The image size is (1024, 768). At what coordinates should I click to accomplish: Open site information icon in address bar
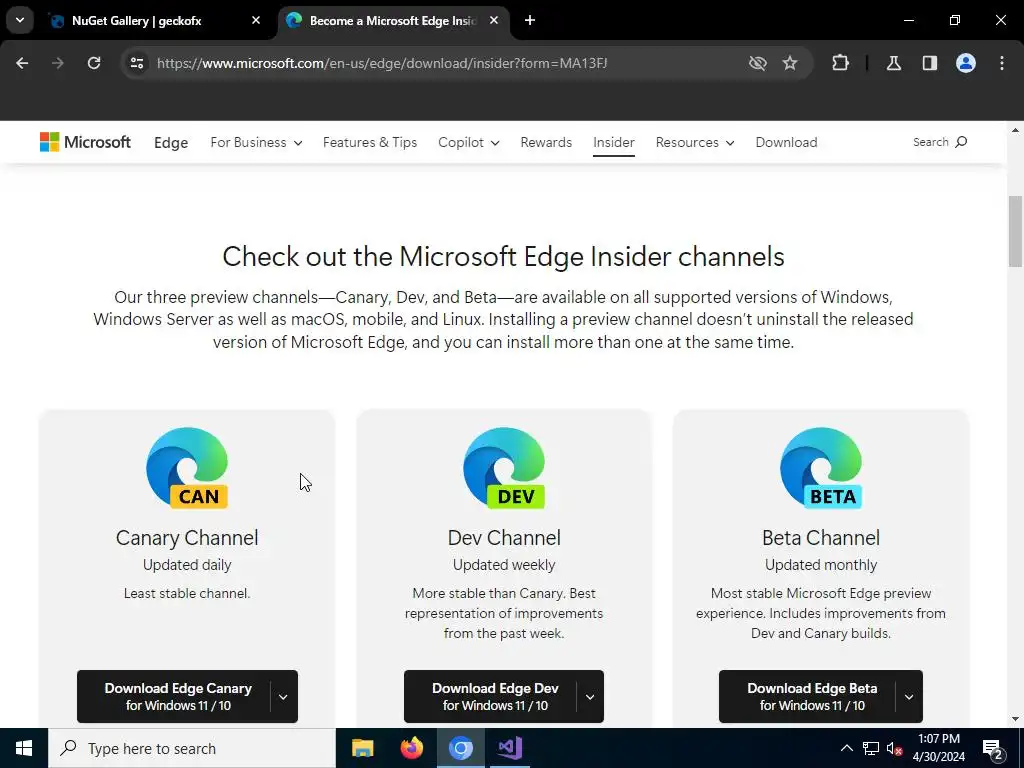(x=136, y=63)
